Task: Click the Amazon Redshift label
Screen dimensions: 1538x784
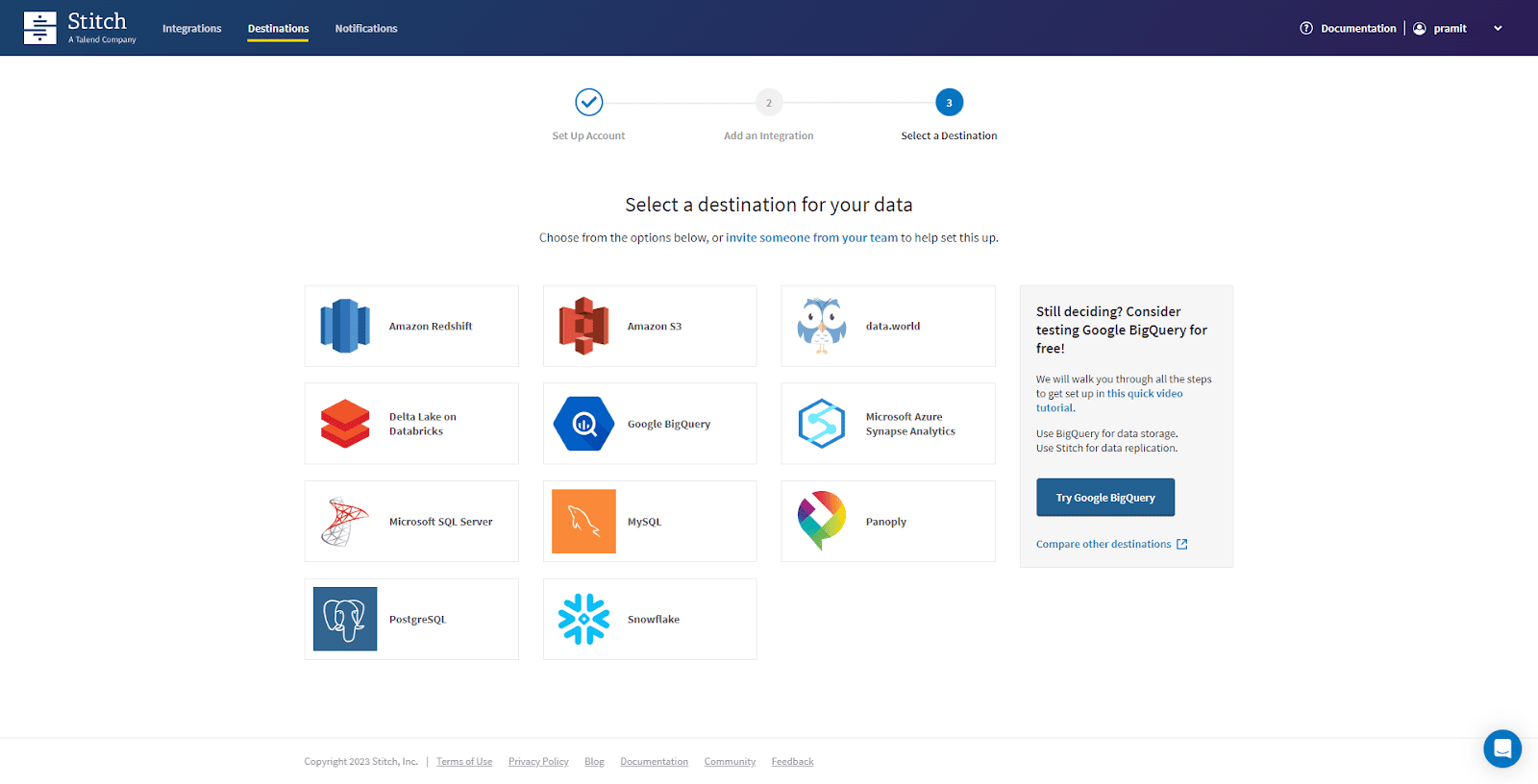Action: pos(431,327)
